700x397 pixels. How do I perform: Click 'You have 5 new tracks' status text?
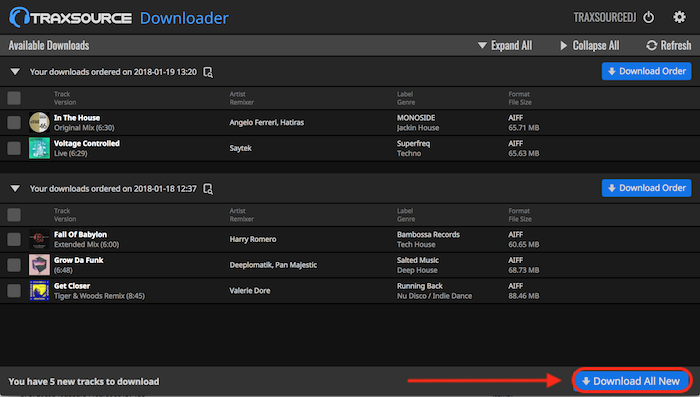pos(83,381)
